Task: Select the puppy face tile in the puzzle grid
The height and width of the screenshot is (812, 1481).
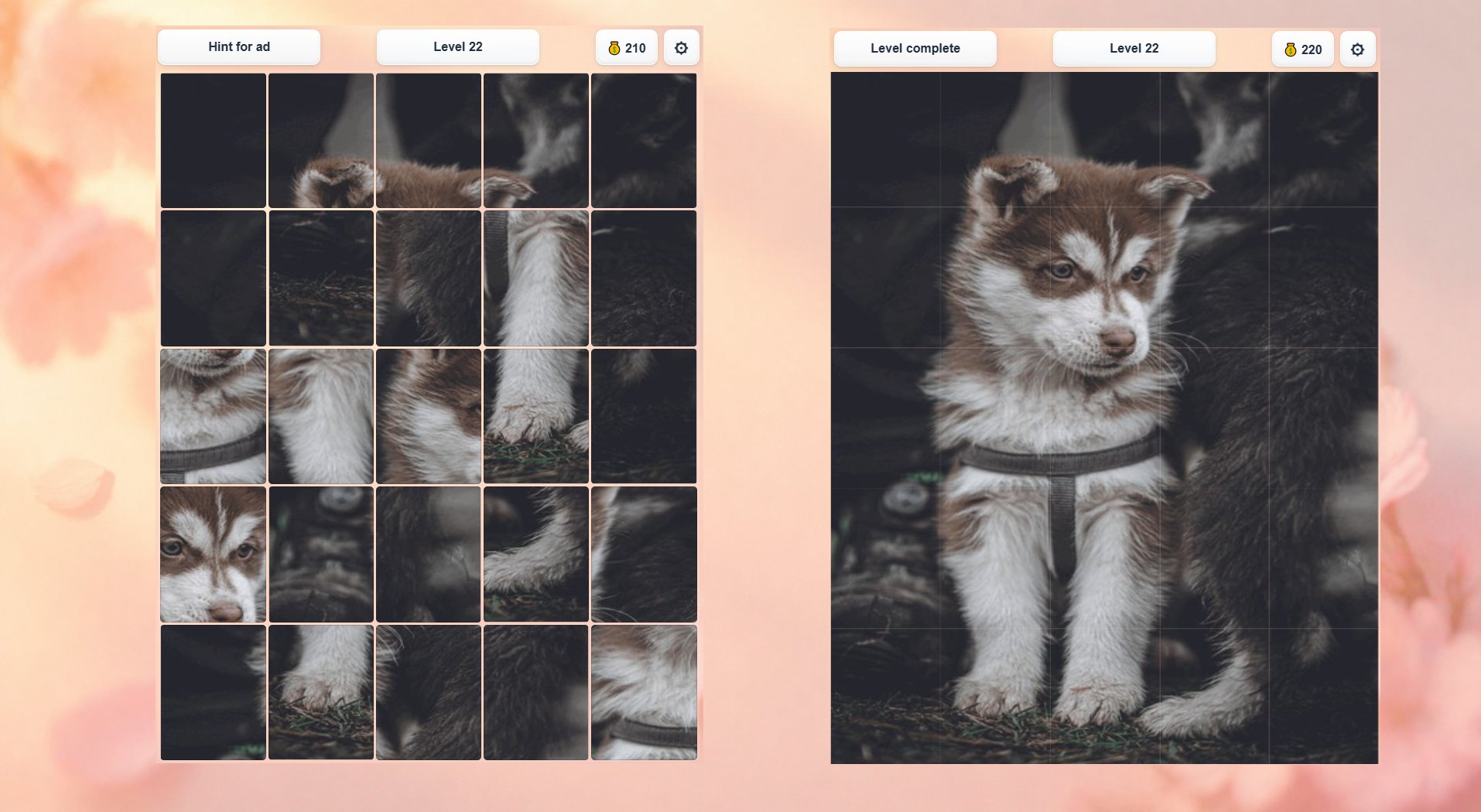Action: (x=212, y=554)
